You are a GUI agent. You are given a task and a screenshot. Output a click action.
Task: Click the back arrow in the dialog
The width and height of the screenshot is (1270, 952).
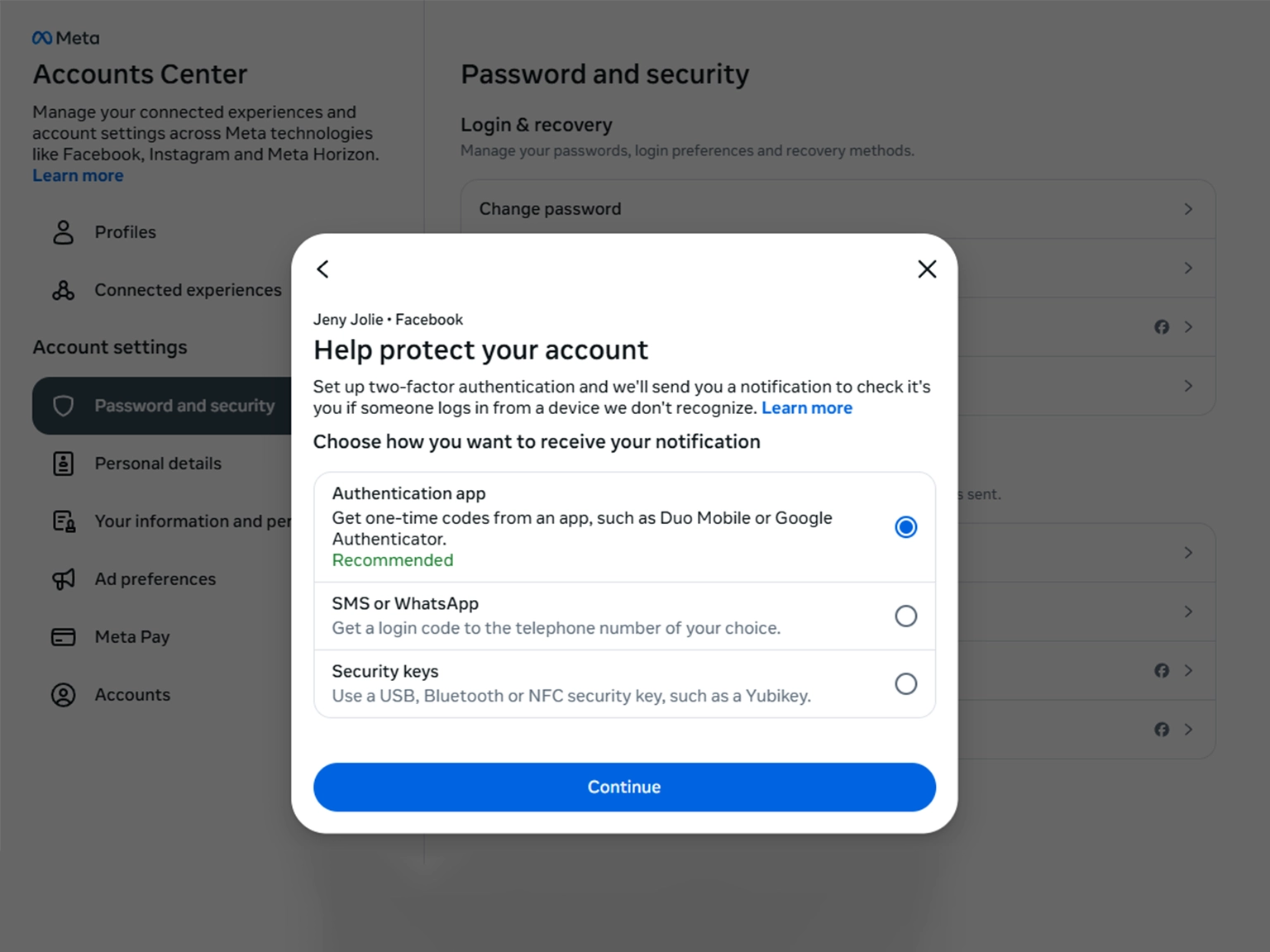pyautogui.click(x=322, y=269)
